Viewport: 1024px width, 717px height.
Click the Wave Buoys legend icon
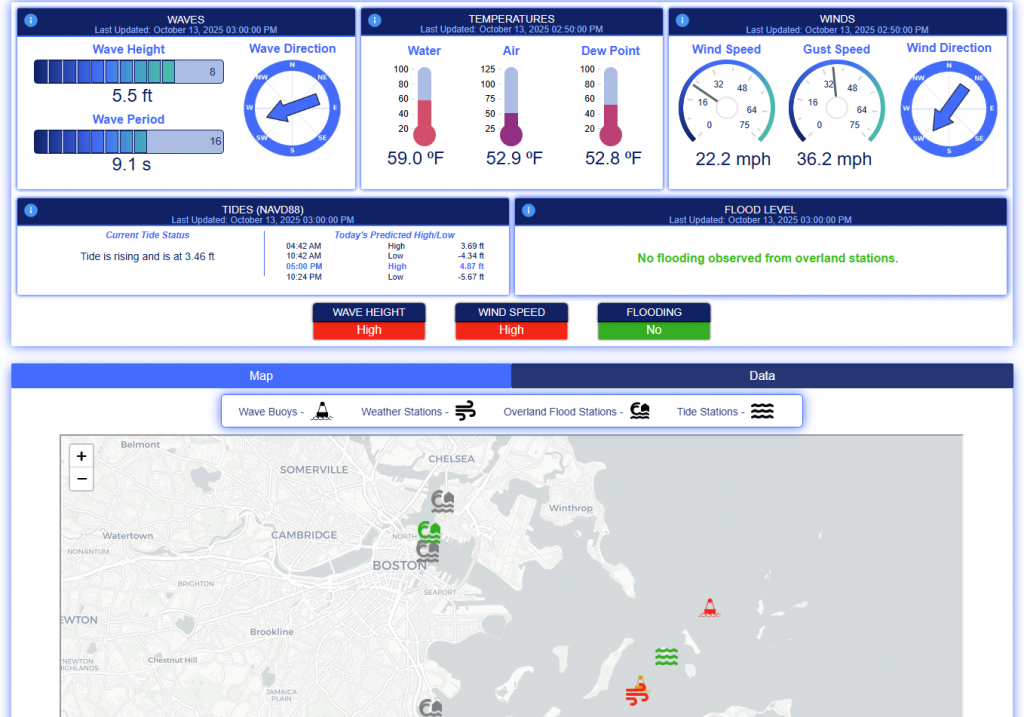point(321,411)
